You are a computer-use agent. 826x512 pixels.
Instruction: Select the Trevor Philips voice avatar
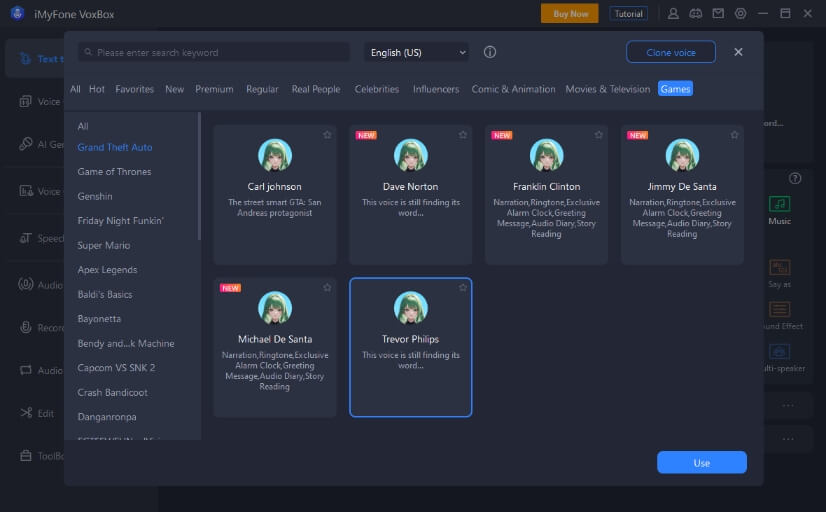[x=410, y=308]
